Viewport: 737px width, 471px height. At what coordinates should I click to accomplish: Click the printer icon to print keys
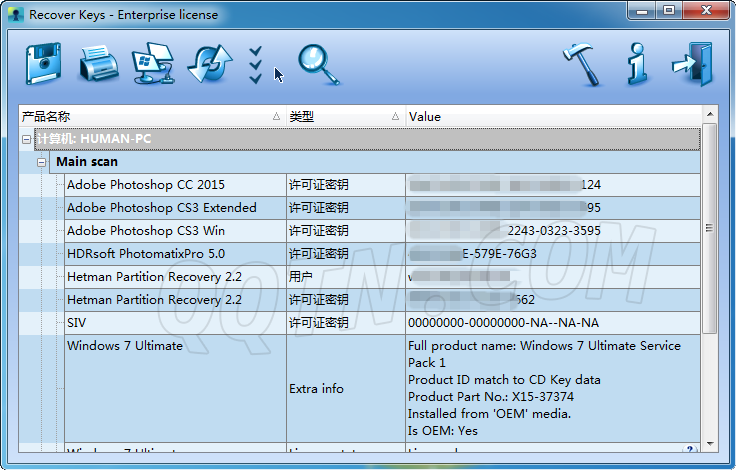tap(99, 65)
